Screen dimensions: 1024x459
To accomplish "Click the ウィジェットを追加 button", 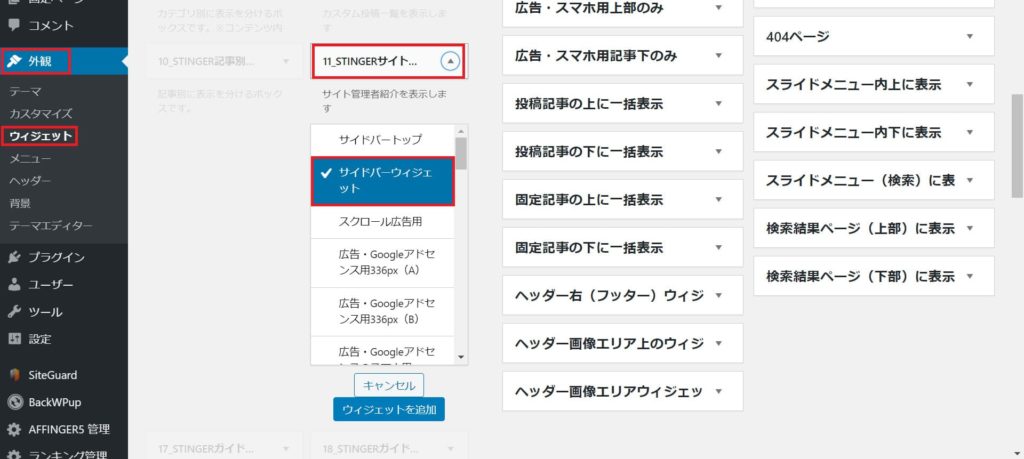I will click(x=389, y=409).
